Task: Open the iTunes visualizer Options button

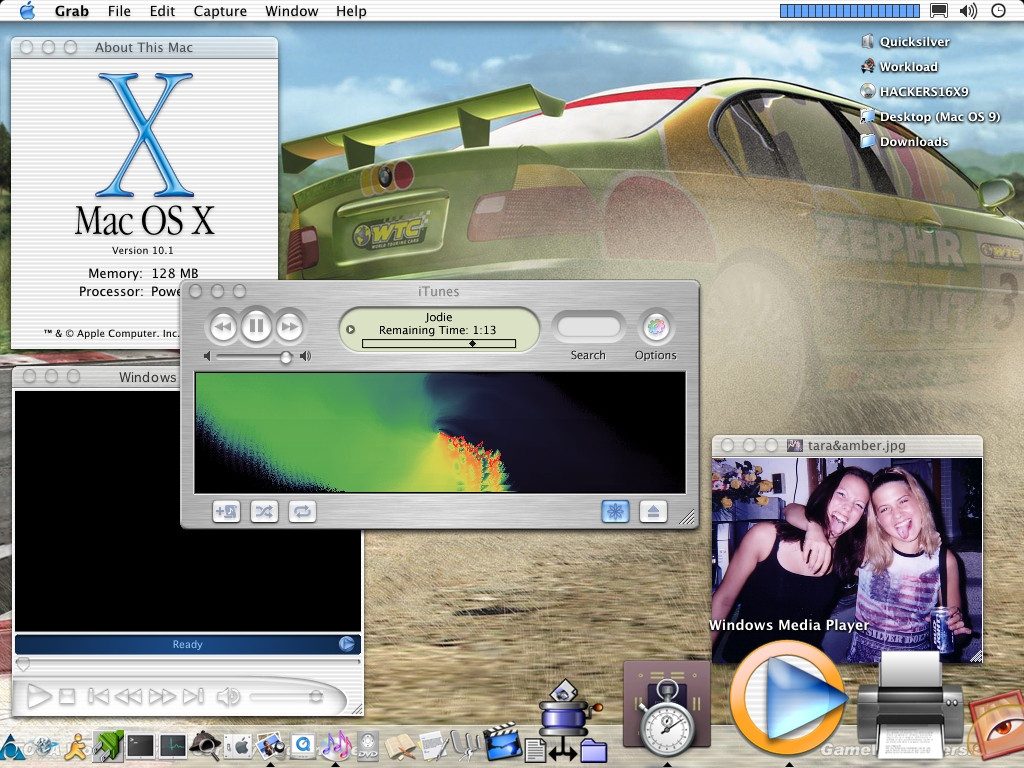Action: pos(656,326)
